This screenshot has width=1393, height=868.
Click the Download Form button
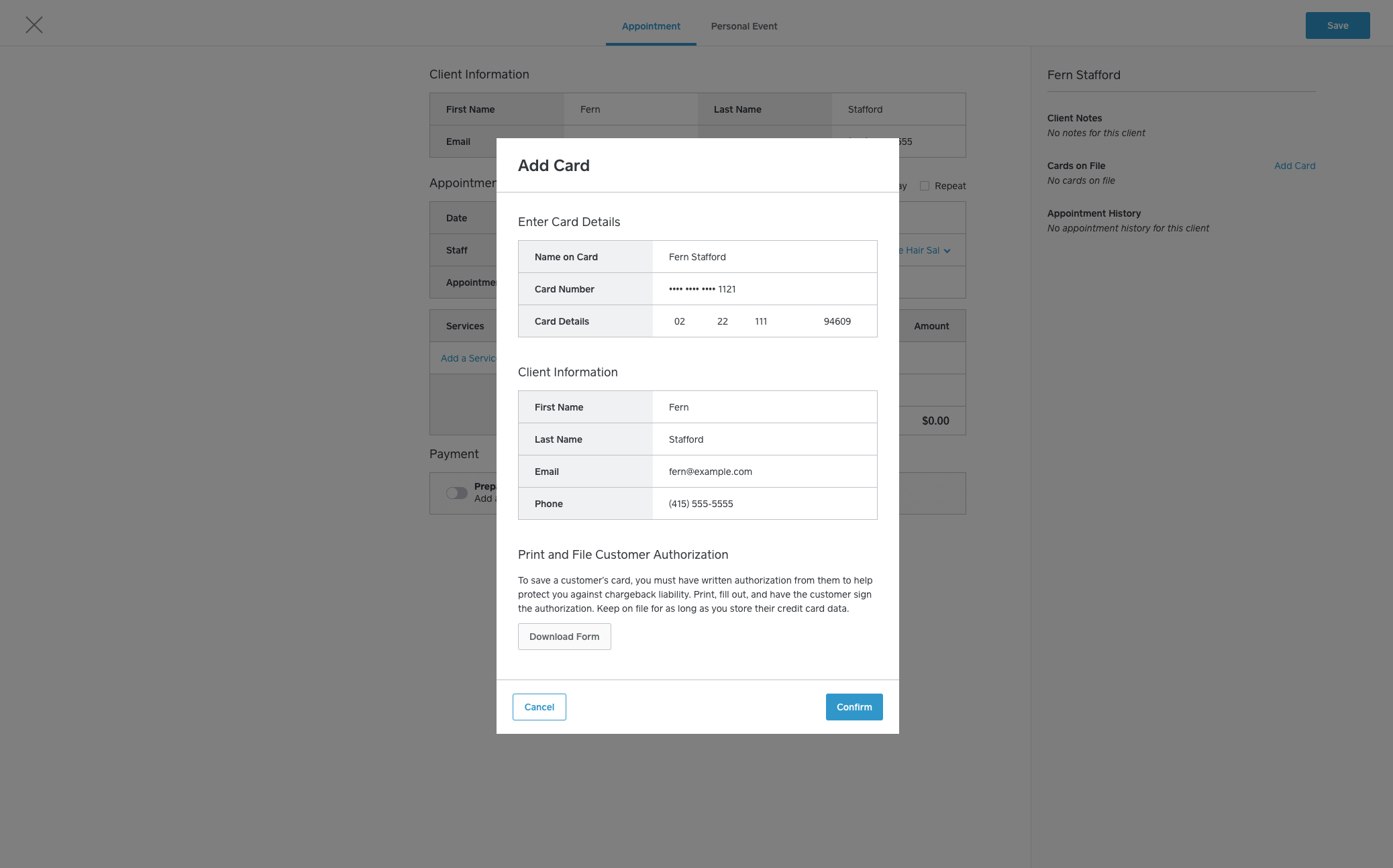564,636
